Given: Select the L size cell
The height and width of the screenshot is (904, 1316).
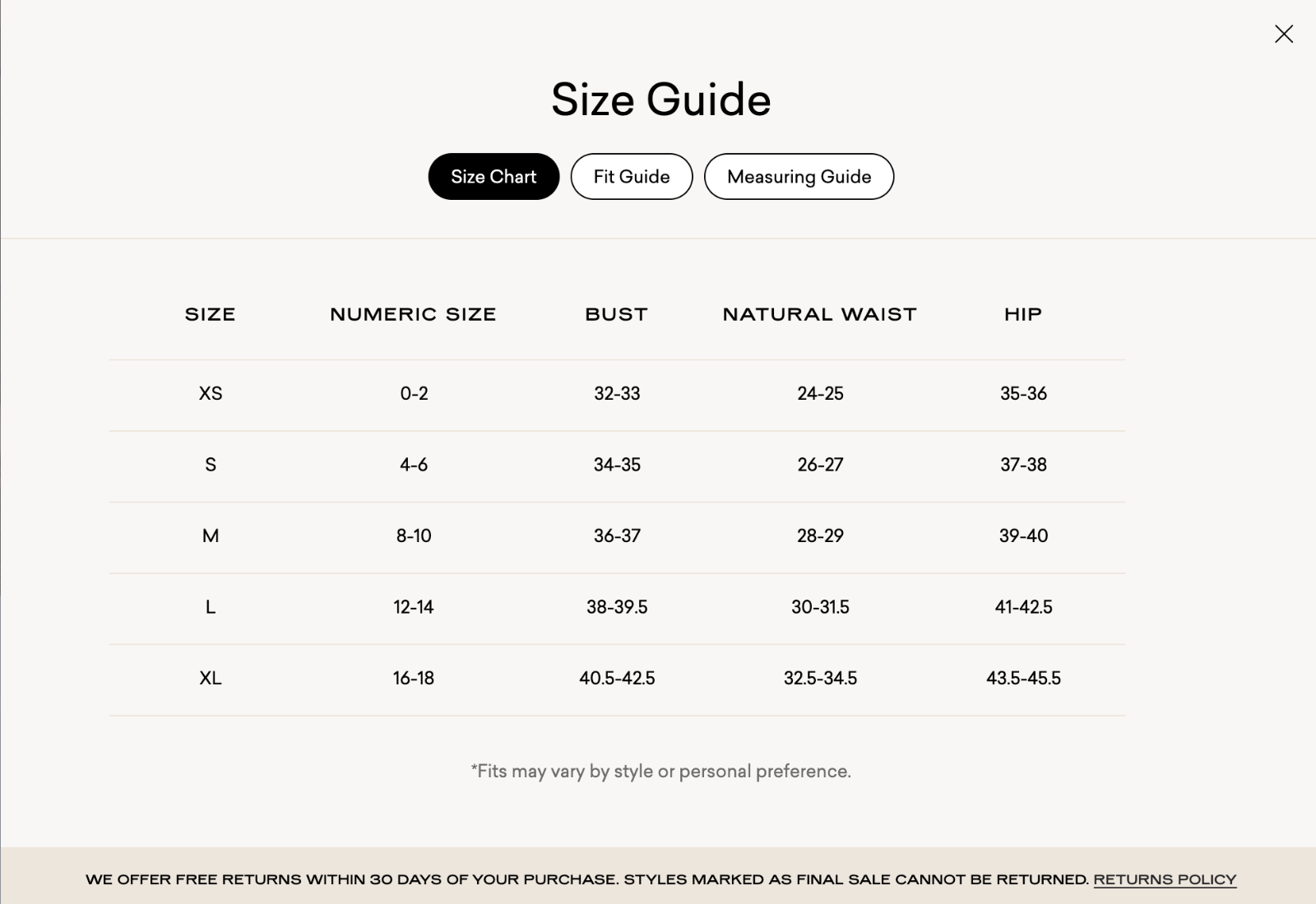Looking at the screenshot, I should tap(211, 607).
